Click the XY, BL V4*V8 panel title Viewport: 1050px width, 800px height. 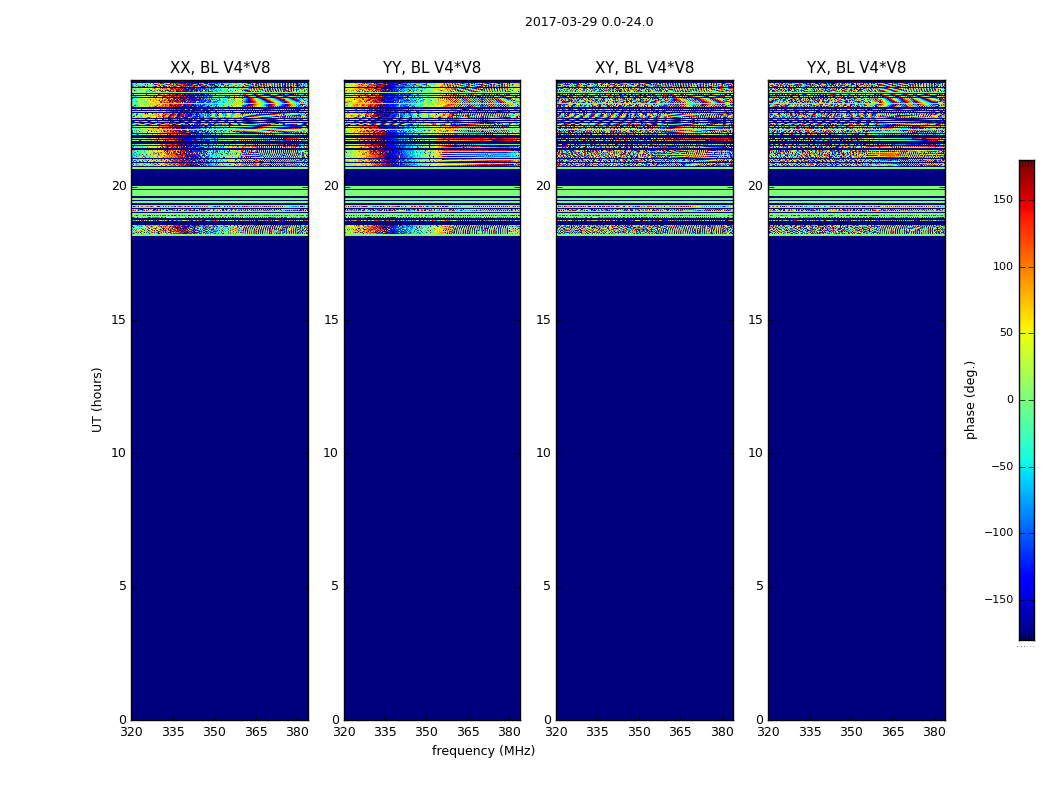click(x=644, y=68)
